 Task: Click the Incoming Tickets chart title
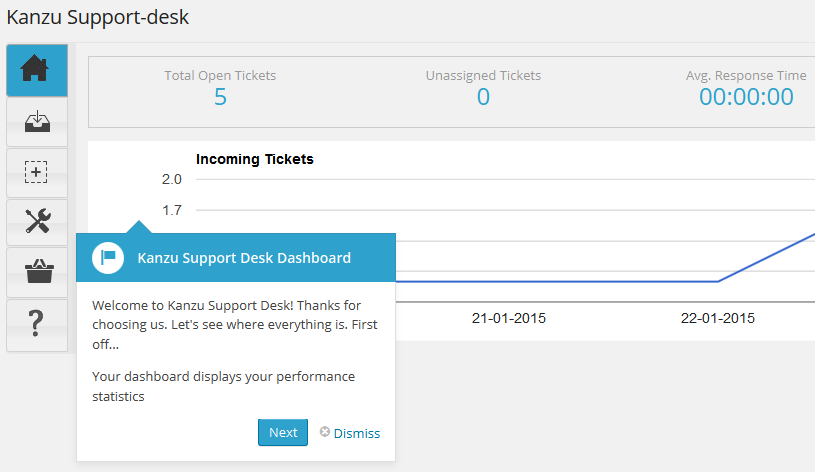[x=255, y=159]
